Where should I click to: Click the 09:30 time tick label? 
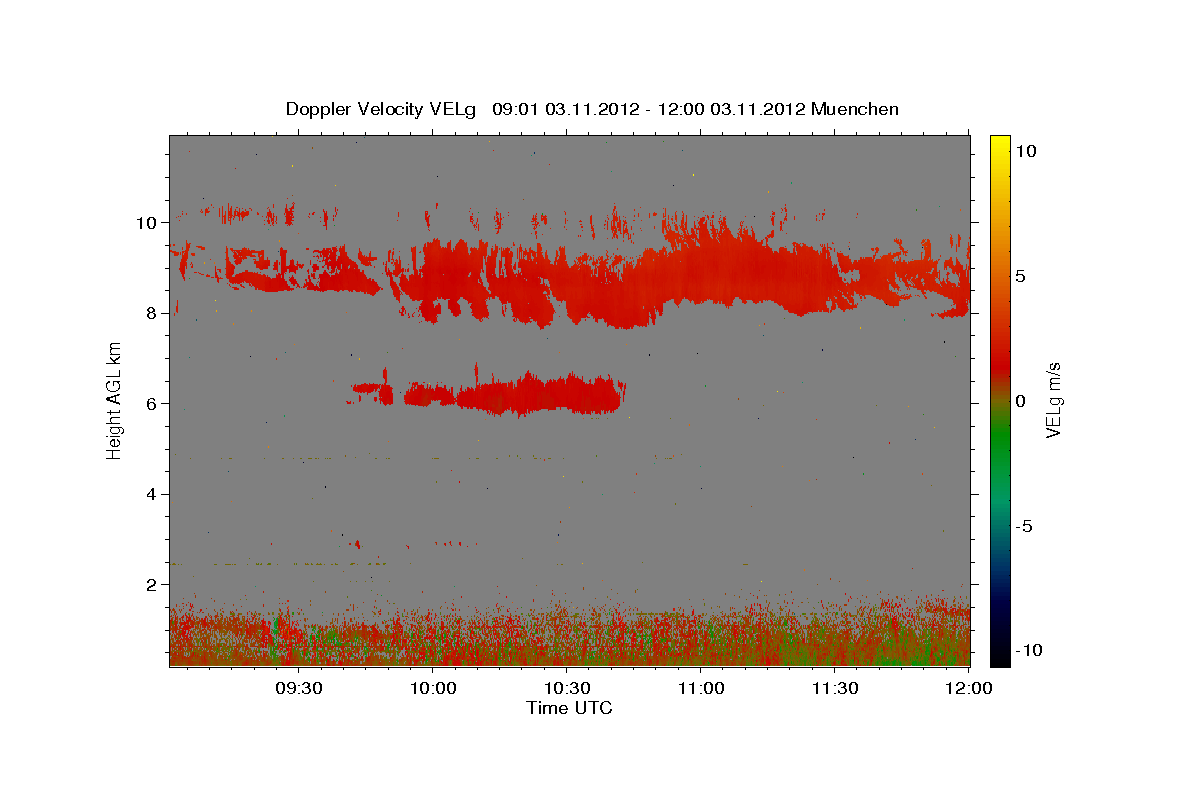[x=298, y=688]
